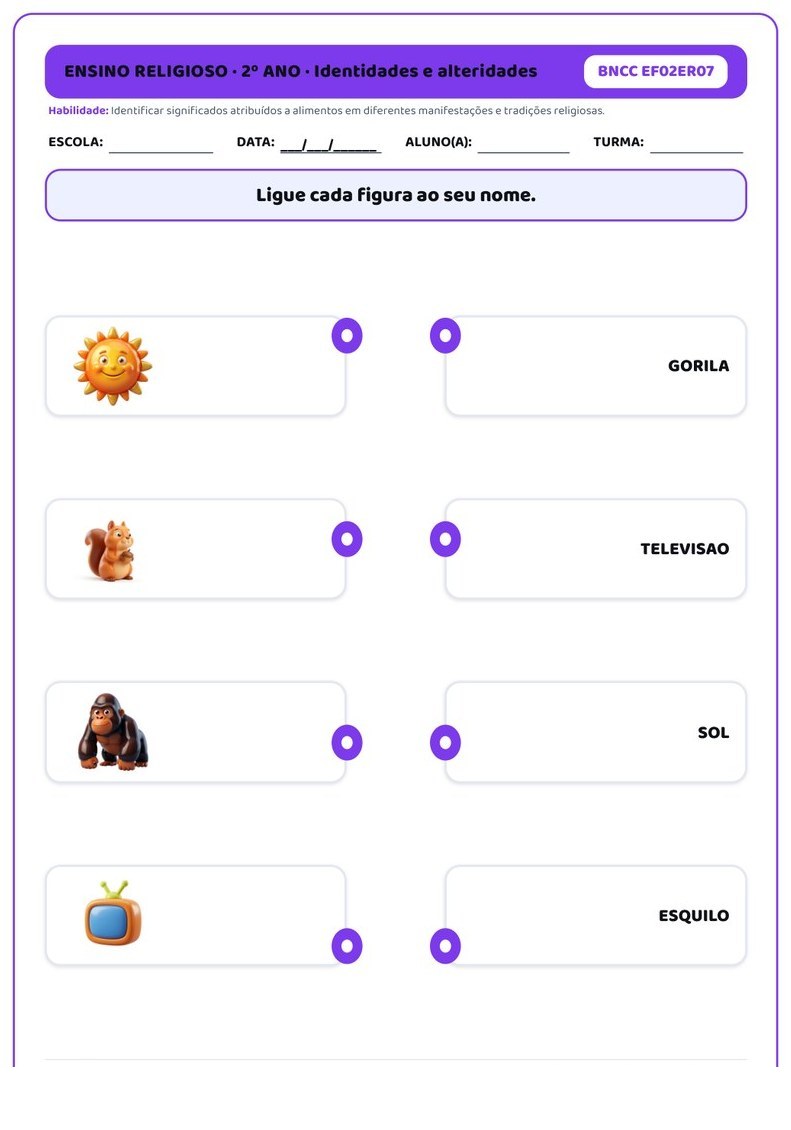Click the gorilla picture
Viewport: 791px width, 1130px height.
click(112, 731)
